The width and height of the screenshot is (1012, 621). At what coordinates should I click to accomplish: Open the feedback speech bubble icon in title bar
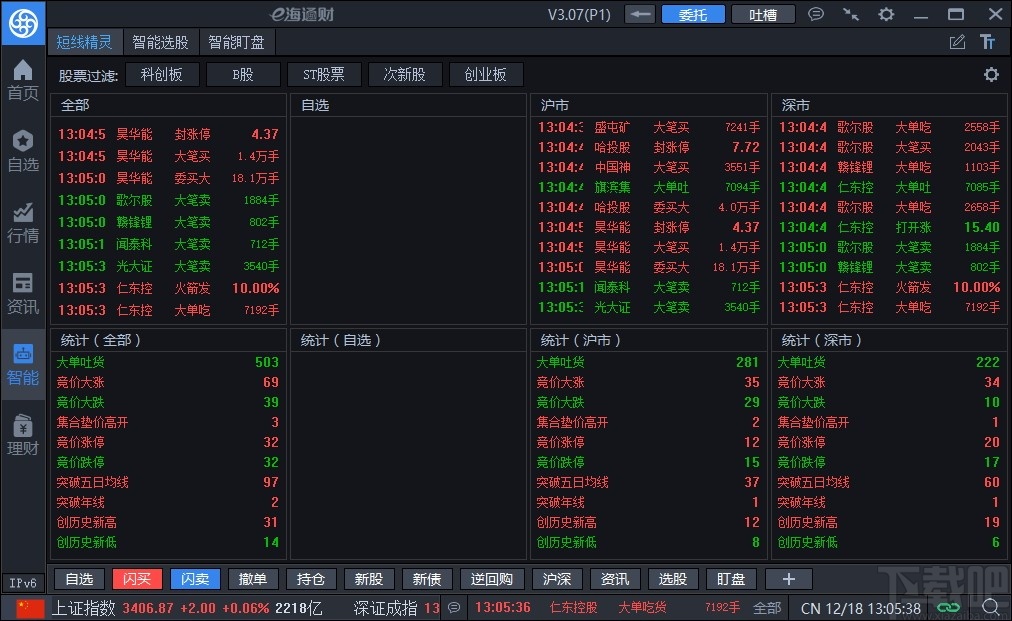[816, 13]
